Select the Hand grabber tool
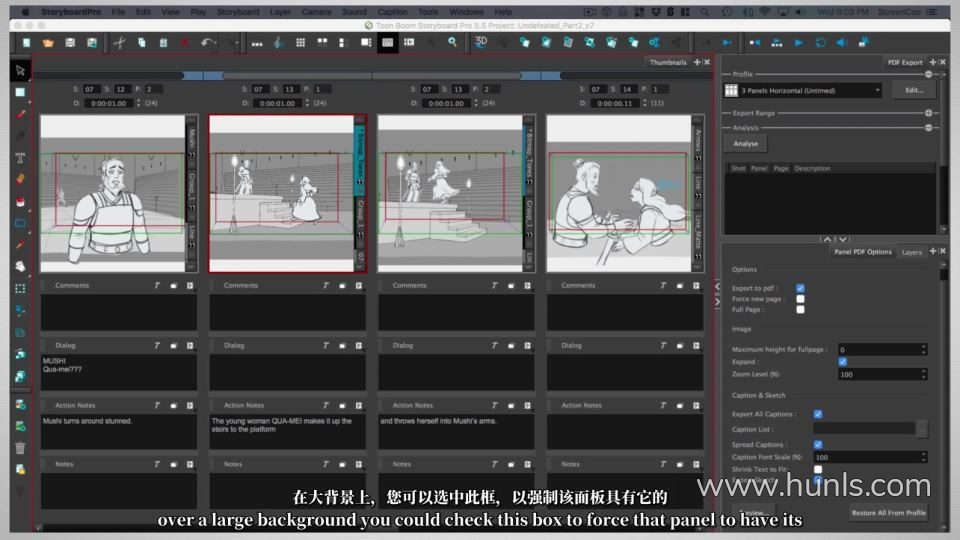The image size is (960, 540). (20, 266)
